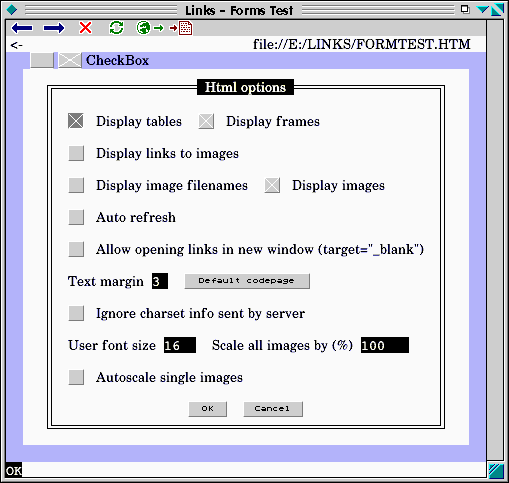Viewport: 509px width, 483px height.
Task: Reload page with green refresh icon
Action: pos(116,28)
